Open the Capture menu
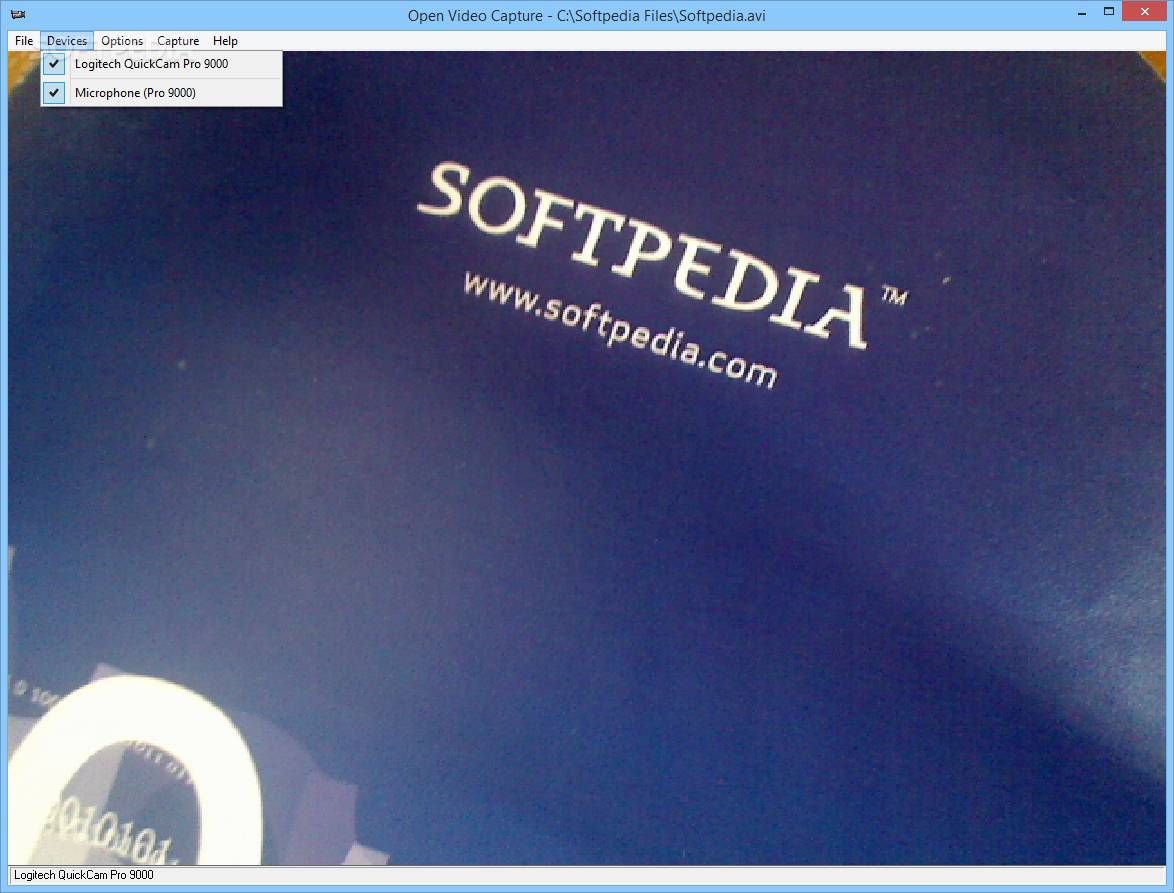Screen dimensions: 1174x893 click(178, 40)
